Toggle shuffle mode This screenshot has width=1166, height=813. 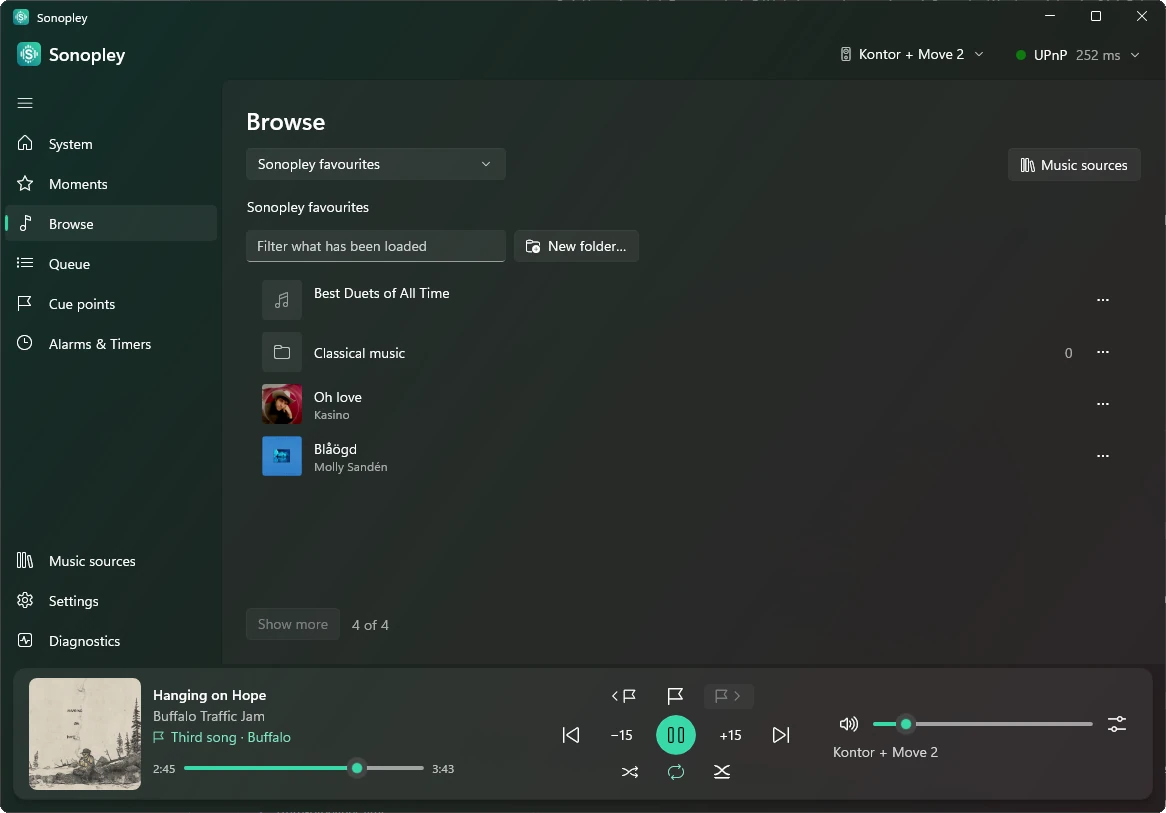(x=630, y=772)
